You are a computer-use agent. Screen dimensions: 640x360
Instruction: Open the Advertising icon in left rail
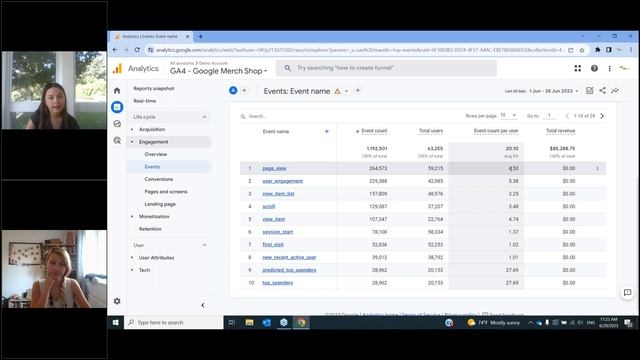point(117,140)
